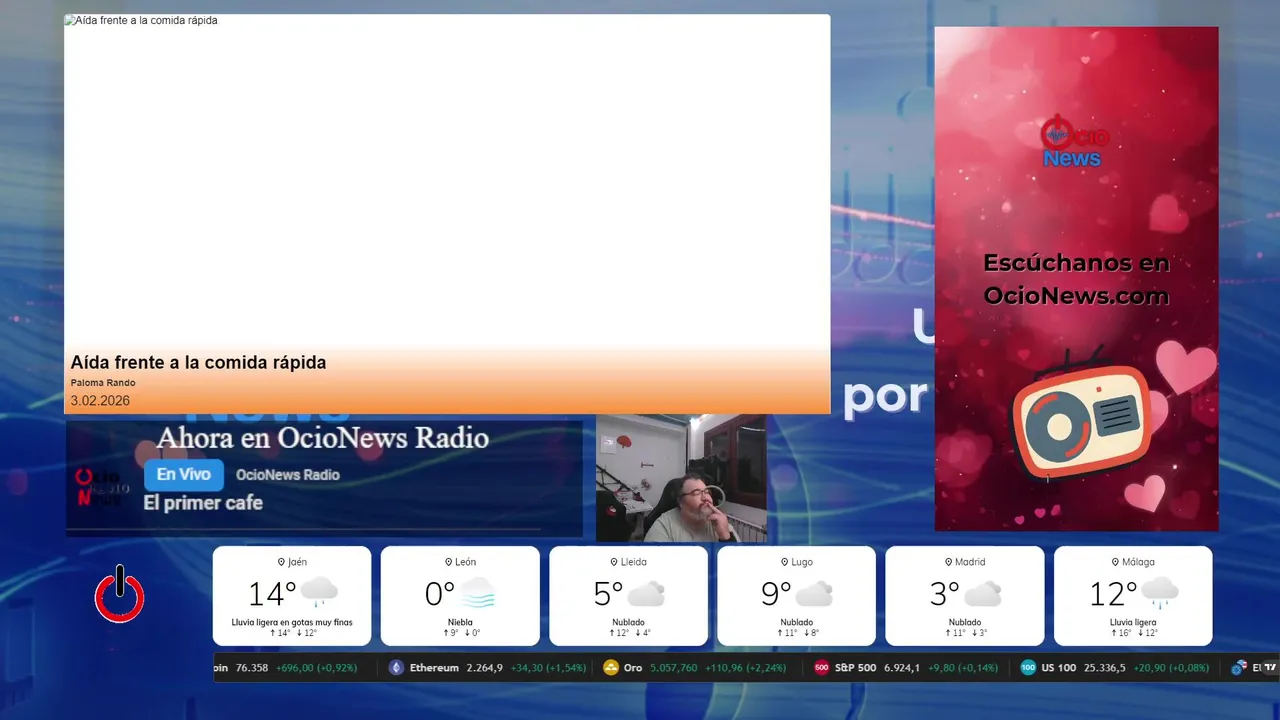The width and height of the screenshot is (1280, 720).
Task: Click the gold Oro icon in ticker
Action: 611,667
